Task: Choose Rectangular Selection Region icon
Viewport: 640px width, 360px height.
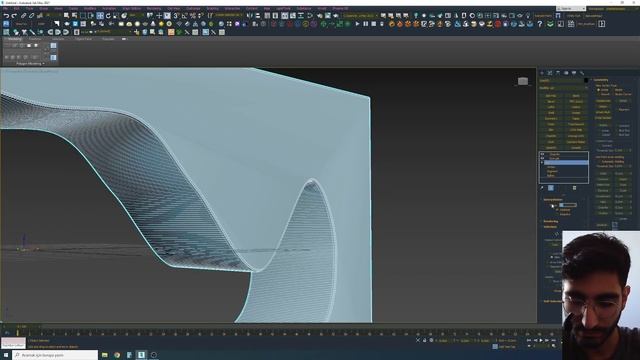Action: click(x=83, y=16)
